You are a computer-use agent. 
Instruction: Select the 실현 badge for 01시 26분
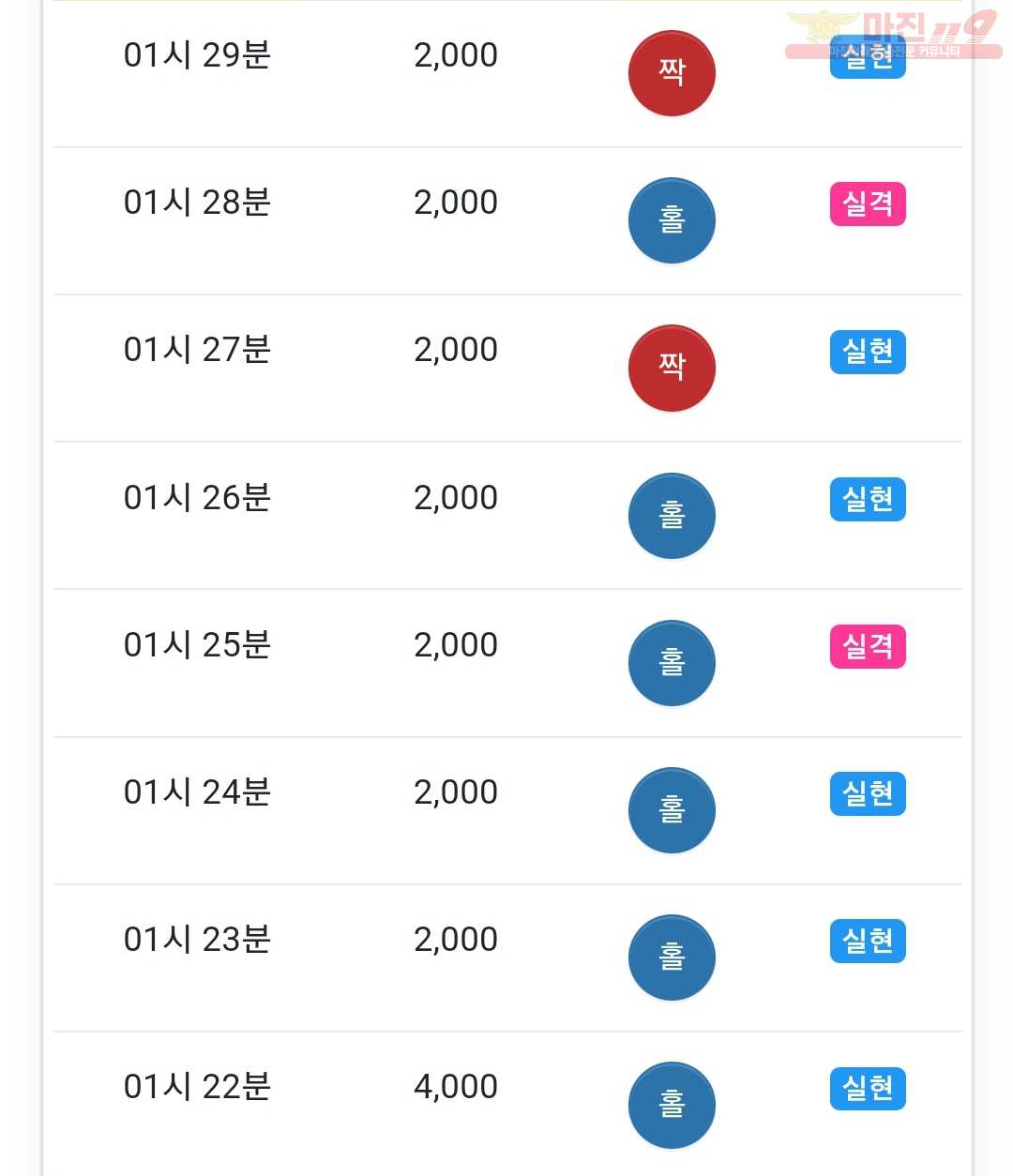[868, 499]
